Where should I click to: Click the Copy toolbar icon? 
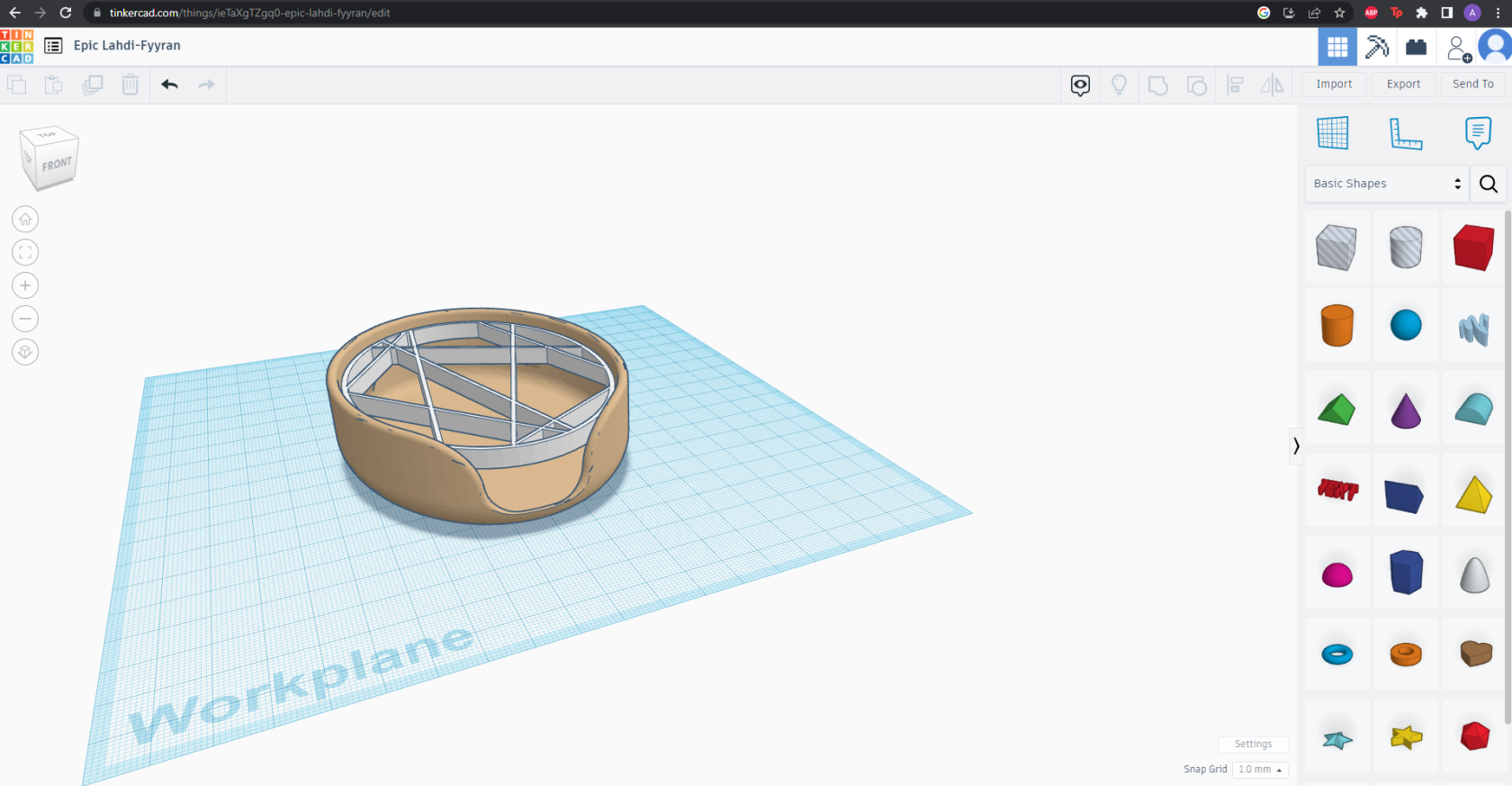[x=17, y=85]
